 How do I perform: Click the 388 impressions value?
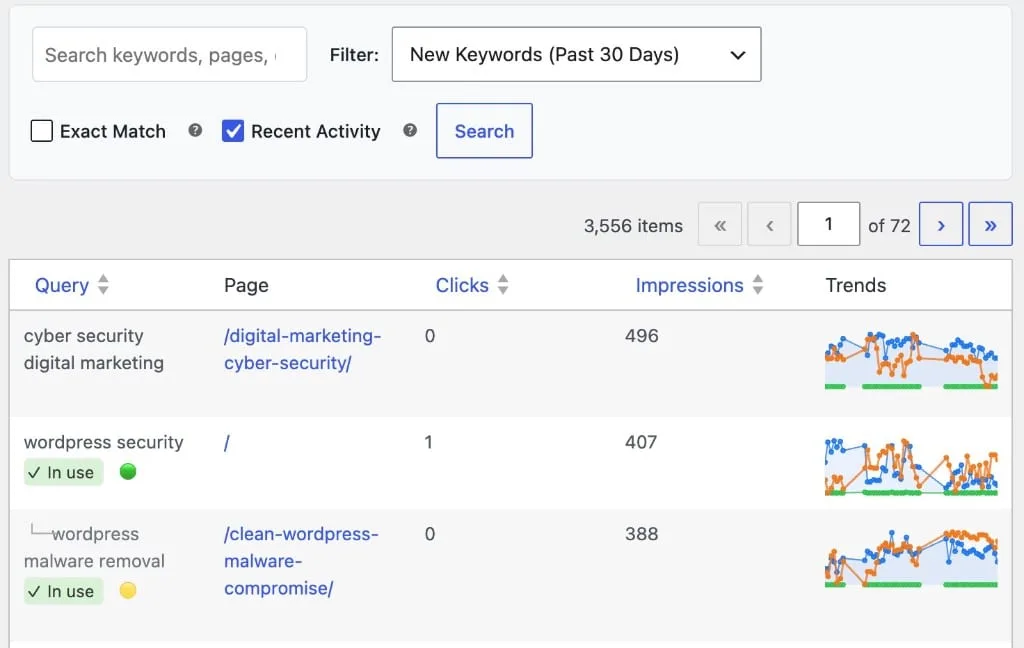click(641, 534)
